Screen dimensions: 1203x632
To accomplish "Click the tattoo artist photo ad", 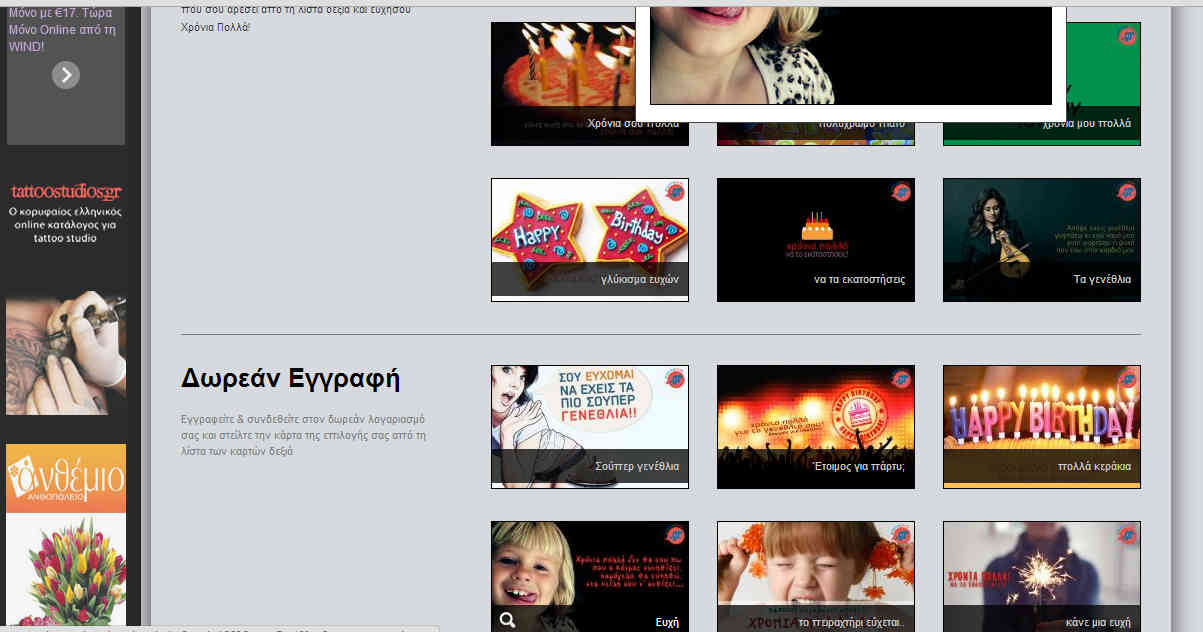I will (66, 353).
